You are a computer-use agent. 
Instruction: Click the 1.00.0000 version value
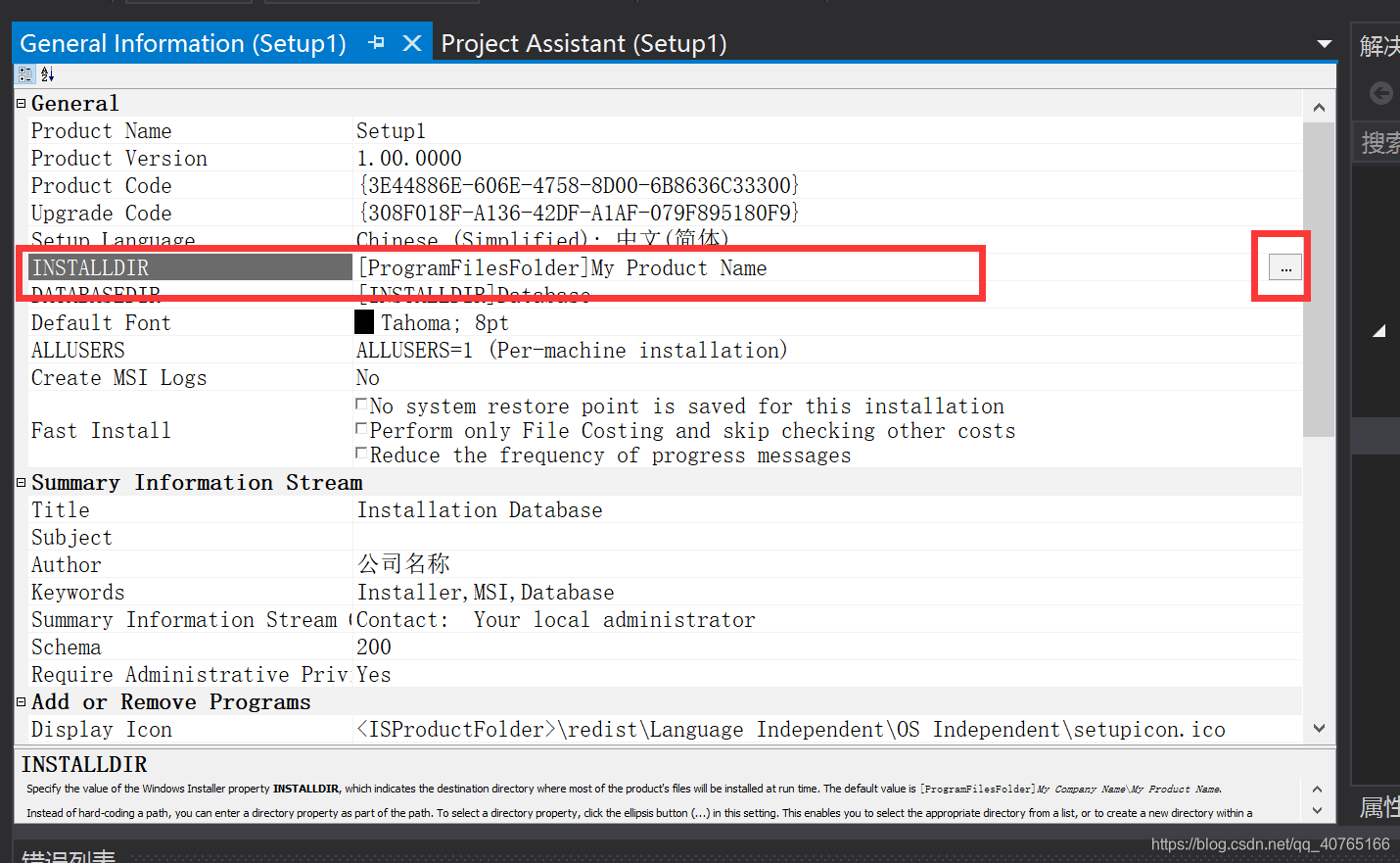coord(409,159)
